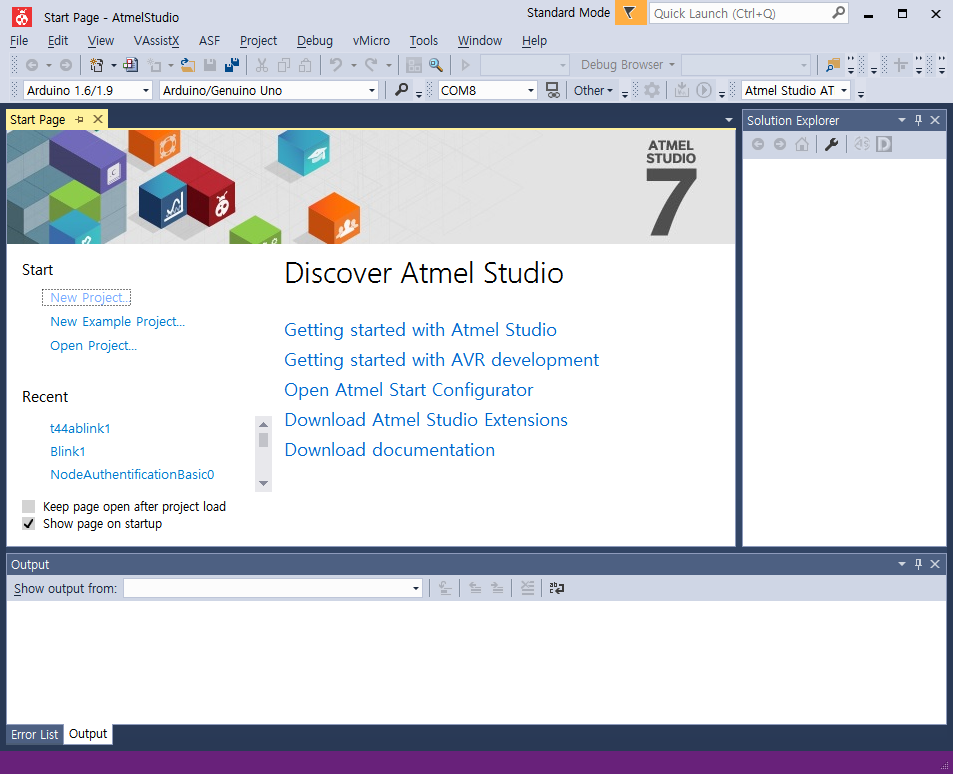This screenshot has height=774, width=953.
Task: Pin the Output panel
Action: (918, 564)
